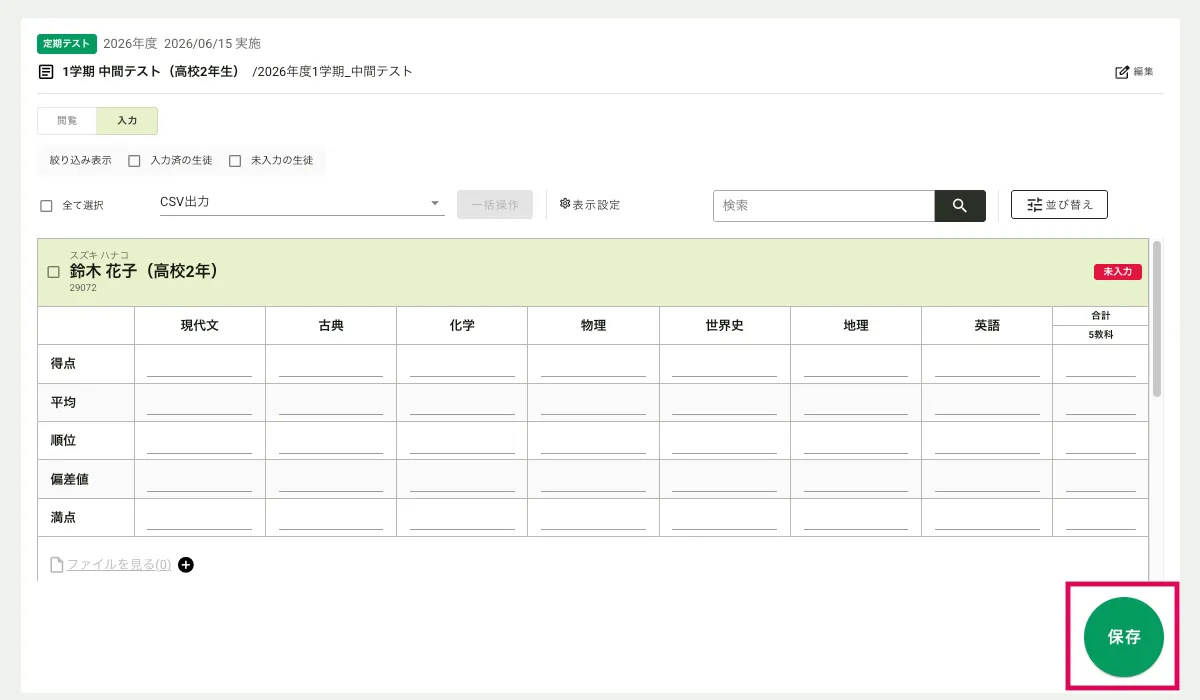Screen dimensions: 1200x700
Task: Switch to the 入力 tab
Action: point(127,121)
